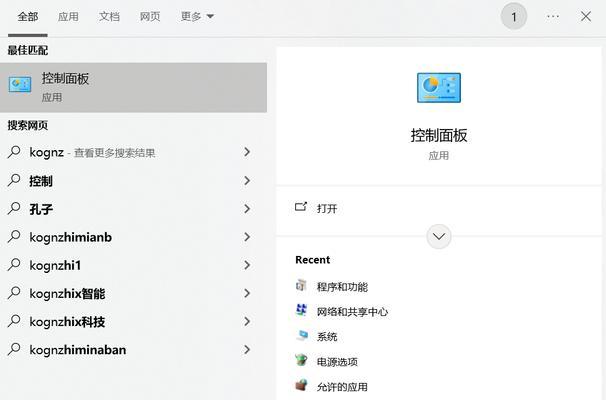Click search icon beside kognzhiminaban
This screenshot has height=400, width=606.
[x=14, y=349]
